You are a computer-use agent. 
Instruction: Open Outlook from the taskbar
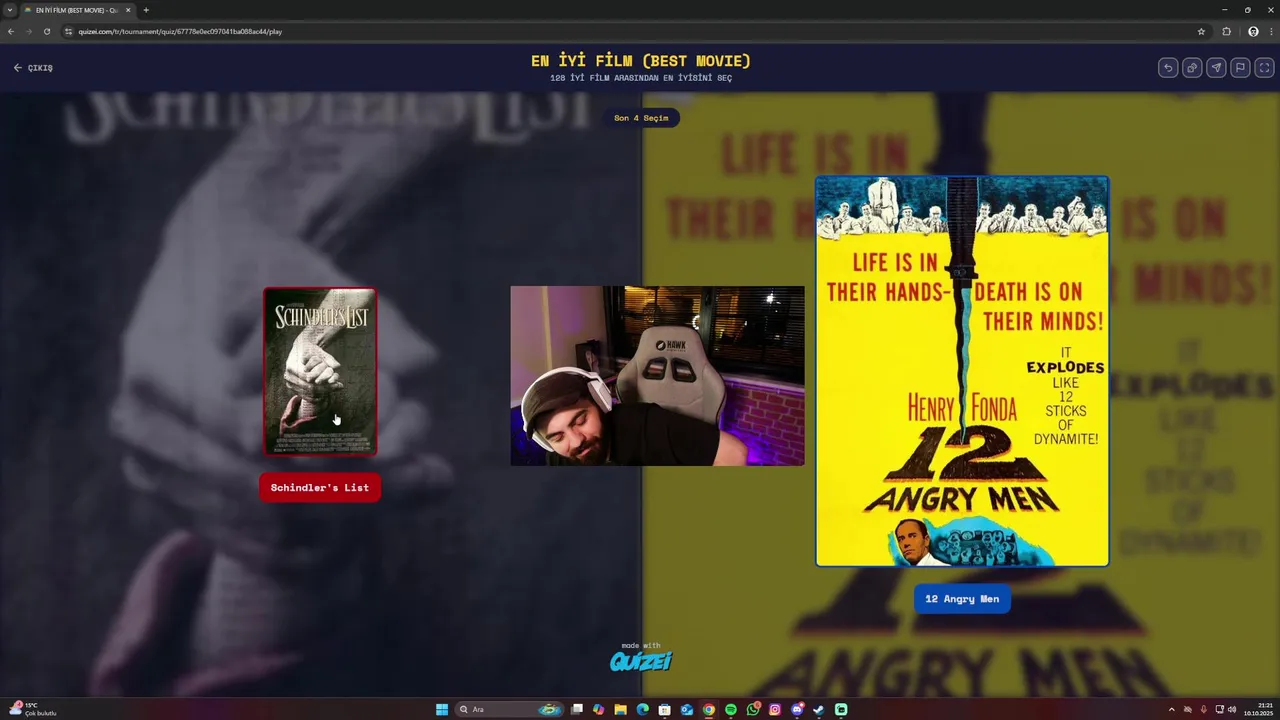coord(687,709)
